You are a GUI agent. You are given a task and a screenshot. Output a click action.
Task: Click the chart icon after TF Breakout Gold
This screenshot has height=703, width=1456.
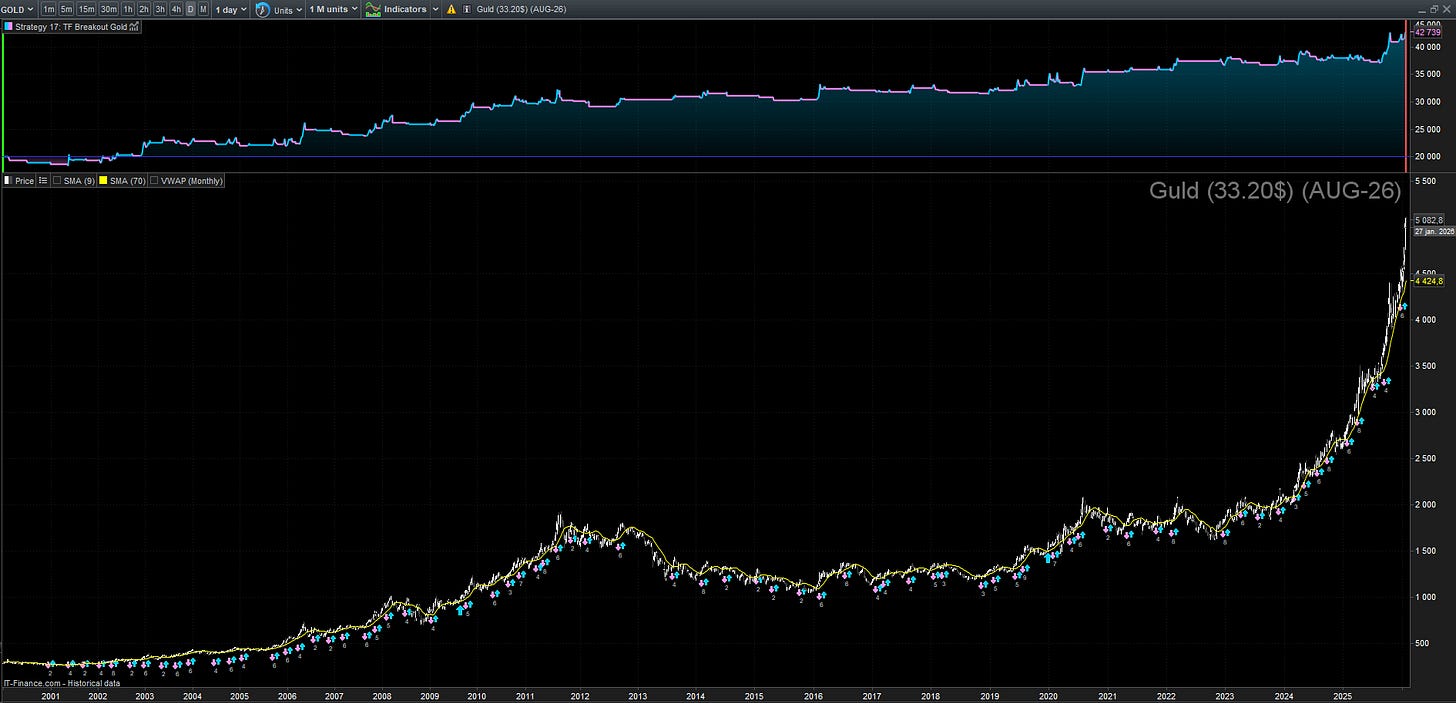pos(133,27)
